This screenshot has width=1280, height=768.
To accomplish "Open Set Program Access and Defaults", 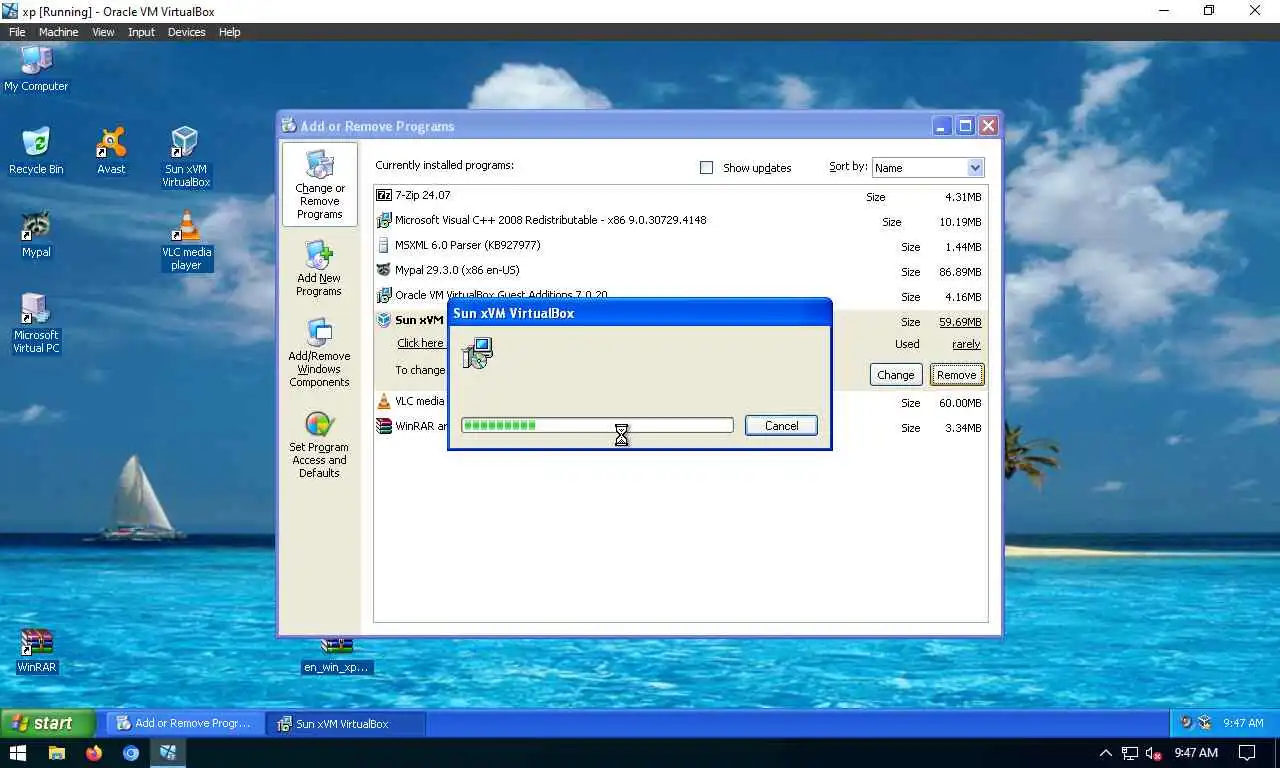I will [319, 445].
